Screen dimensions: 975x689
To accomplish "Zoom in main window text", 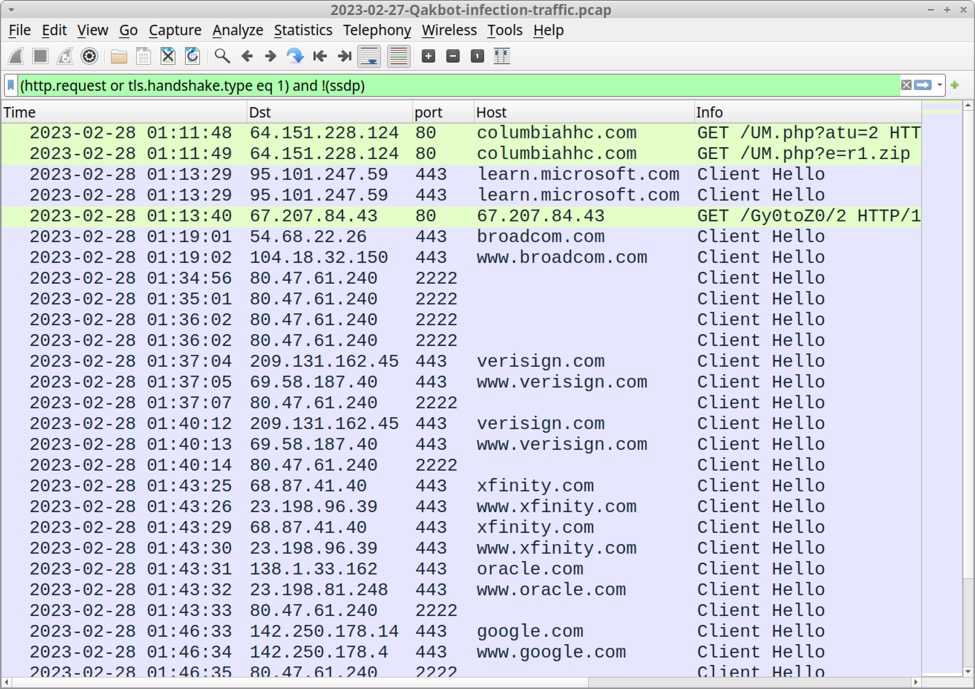I will (x=428, y=56).
